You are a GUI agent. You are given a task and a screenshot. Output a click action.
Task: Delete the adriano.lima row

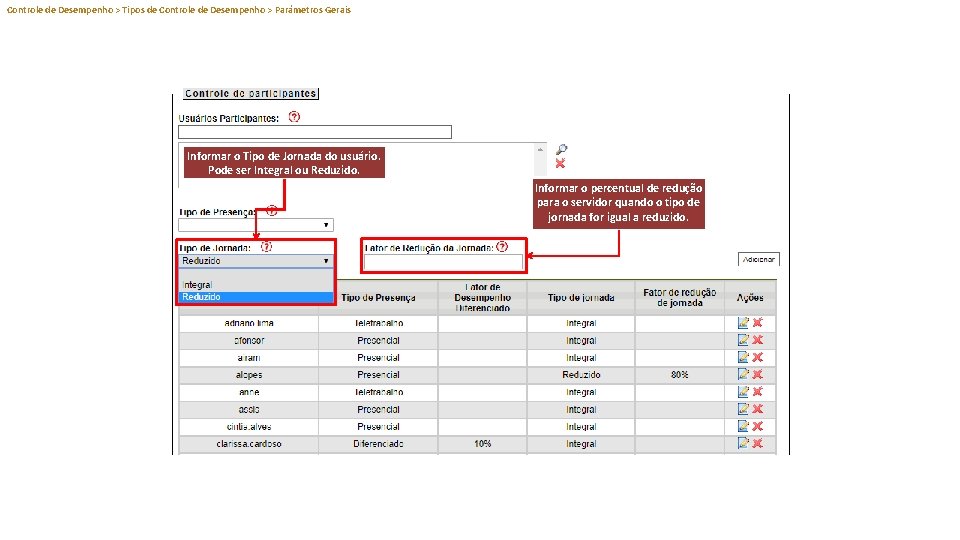coord(758,323)
